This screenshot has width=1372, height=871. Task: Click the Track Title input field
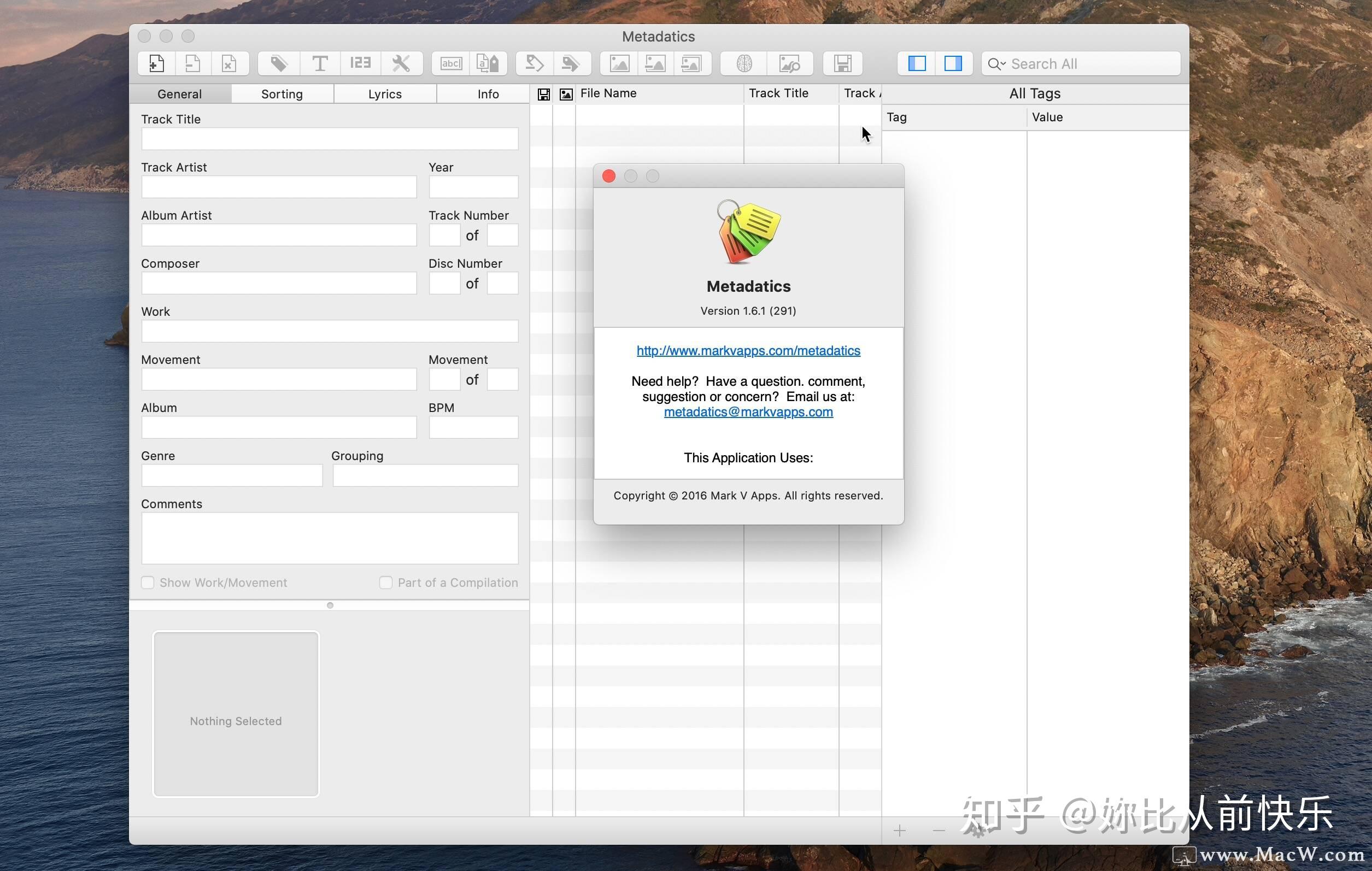click(329, 139)
